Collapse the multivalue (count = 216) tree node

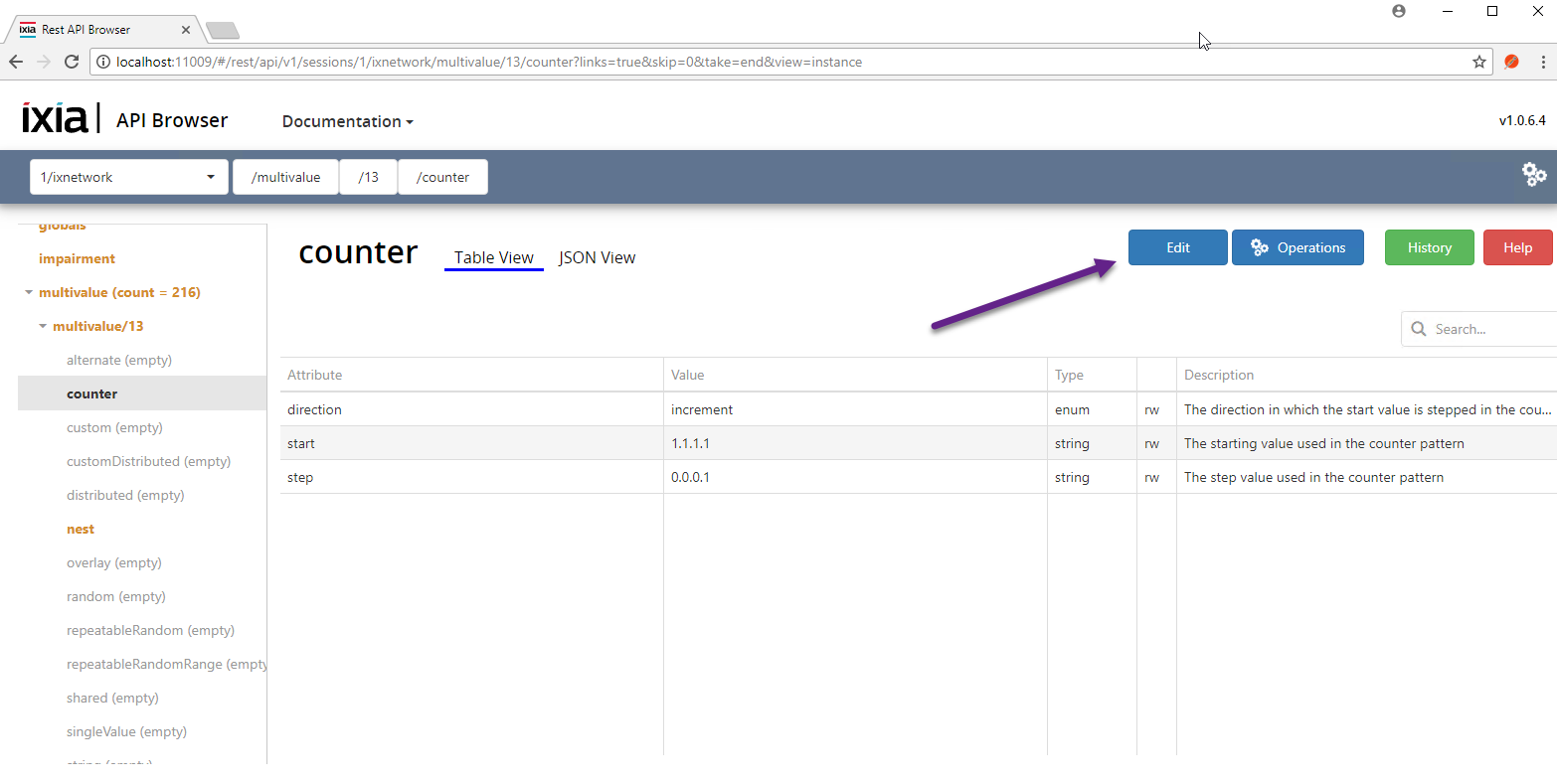[x=29, y=293]
